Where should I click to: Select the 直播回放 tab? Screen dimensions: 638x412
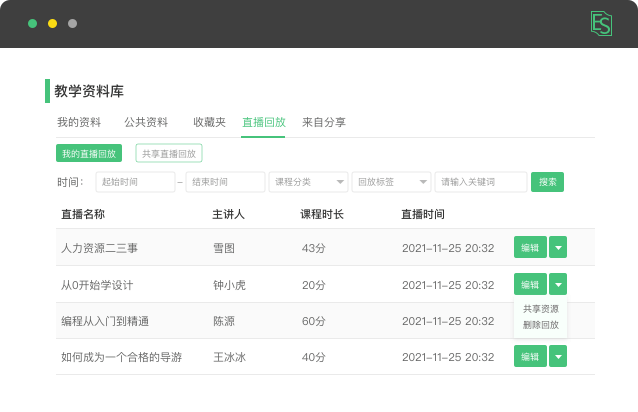tap(264, 123)
